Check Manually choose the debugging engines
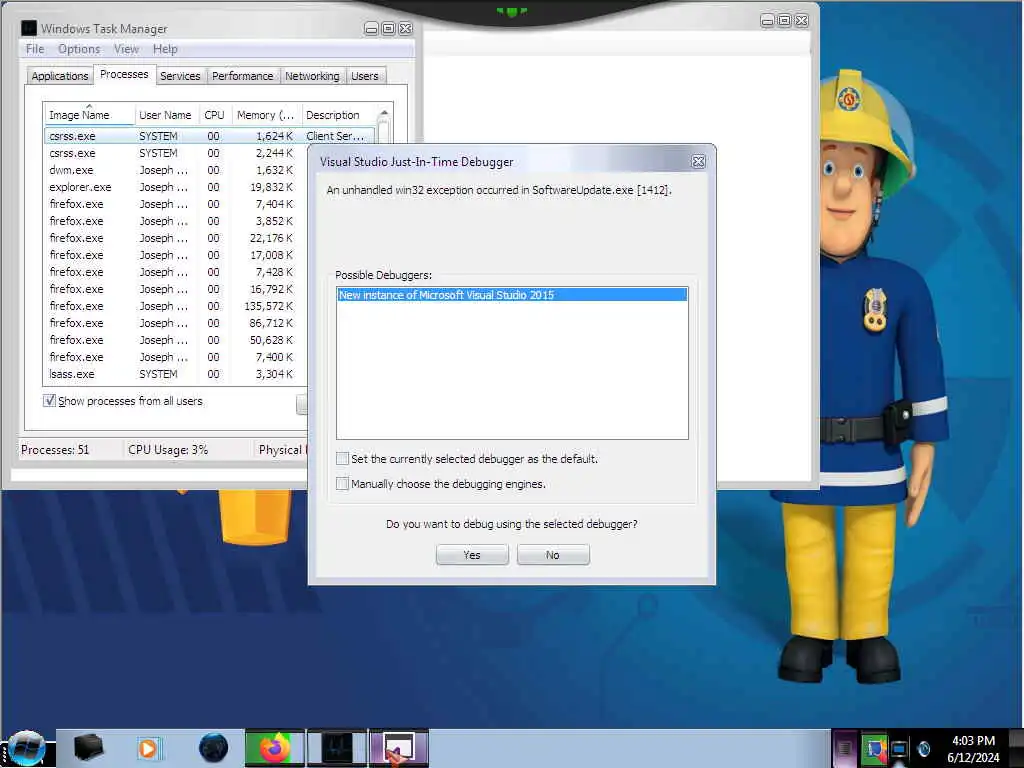The image size is (1024, 768). coord(342,484)
